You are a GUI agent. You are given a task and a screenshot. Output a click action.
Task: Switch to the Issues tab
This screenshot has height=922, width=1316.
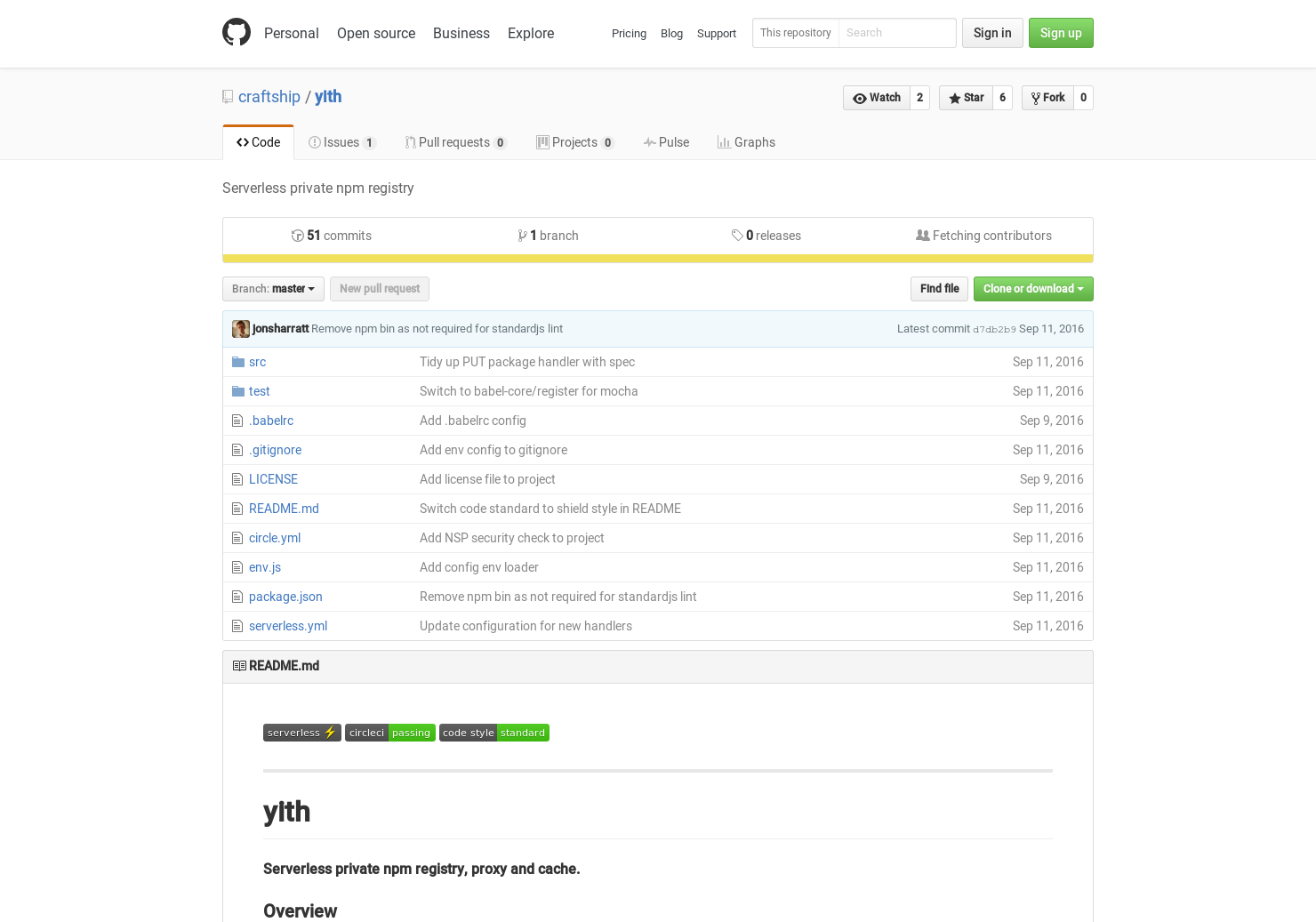click(342, 142)
